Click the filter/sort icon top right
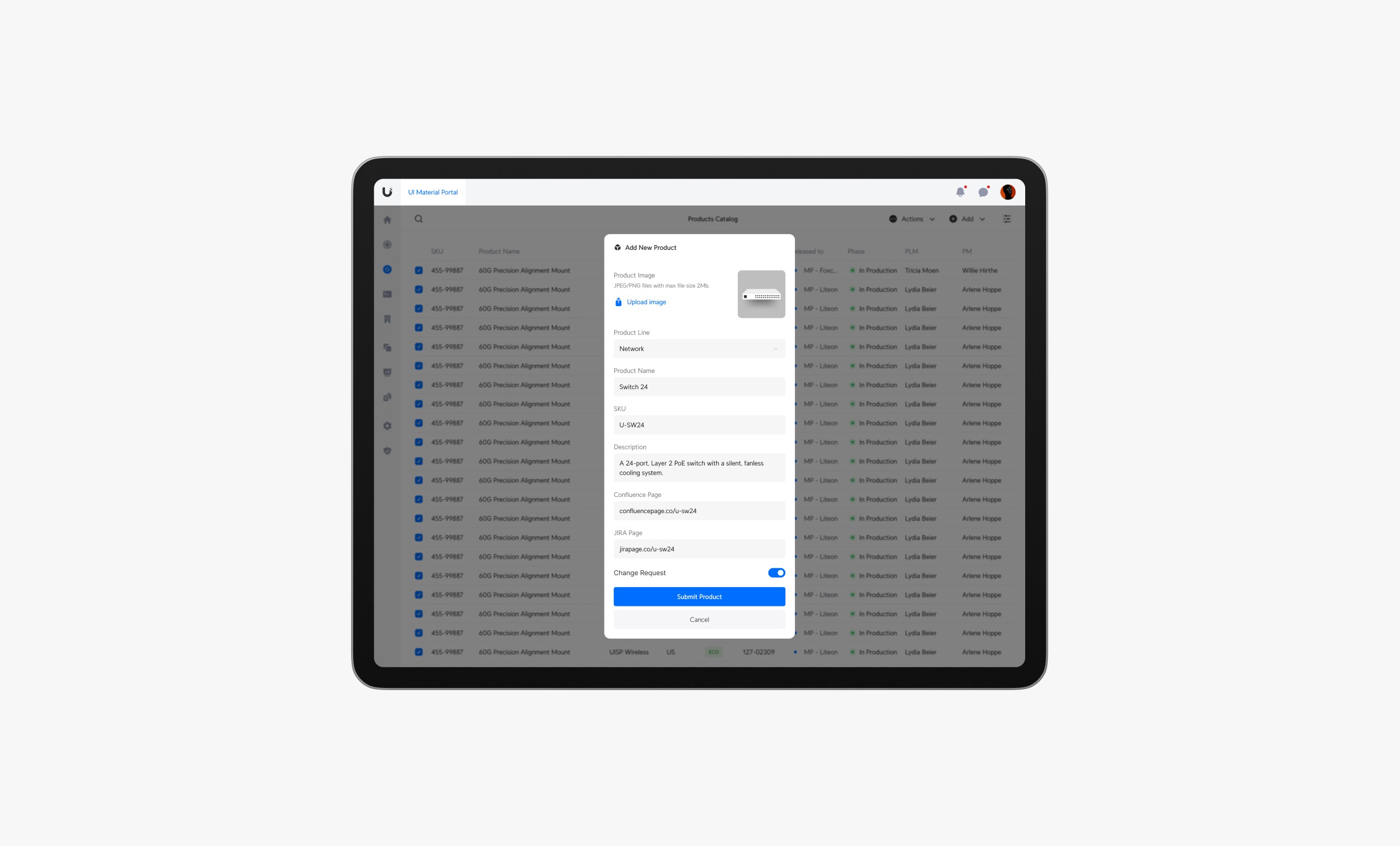The height and width of the screenshot is (846, 1400). [x=1007, y=219]
